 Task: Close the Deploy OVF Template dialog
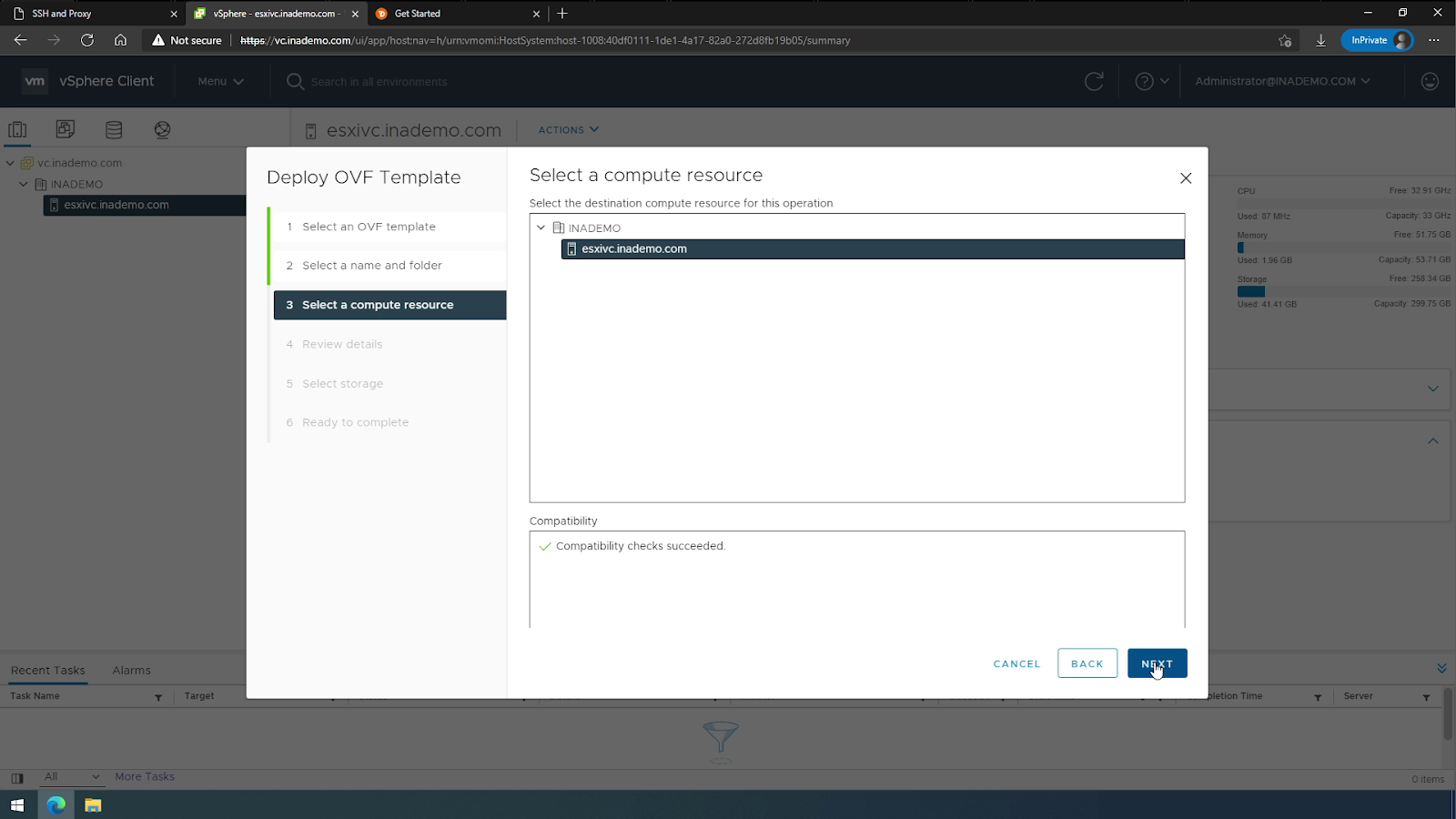tap(1185, 178)
